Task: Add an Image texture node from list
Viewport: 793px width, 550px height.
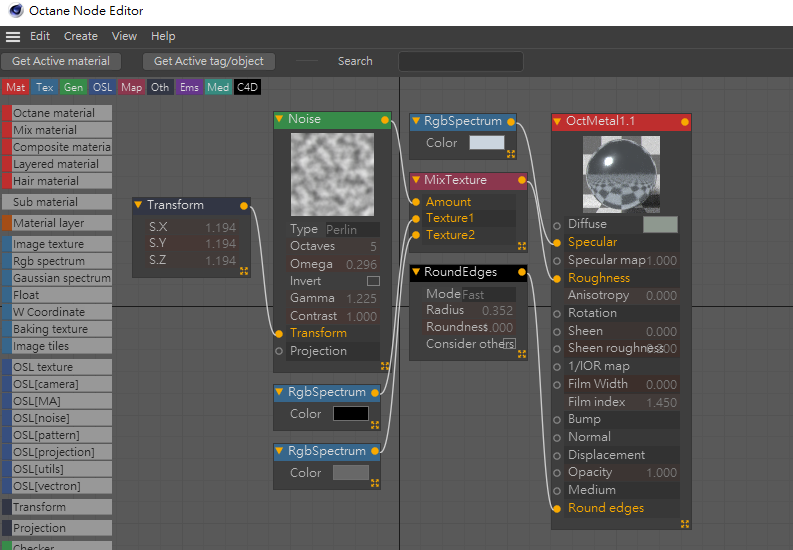Action: pyautogui.click(x=57, y=244)
